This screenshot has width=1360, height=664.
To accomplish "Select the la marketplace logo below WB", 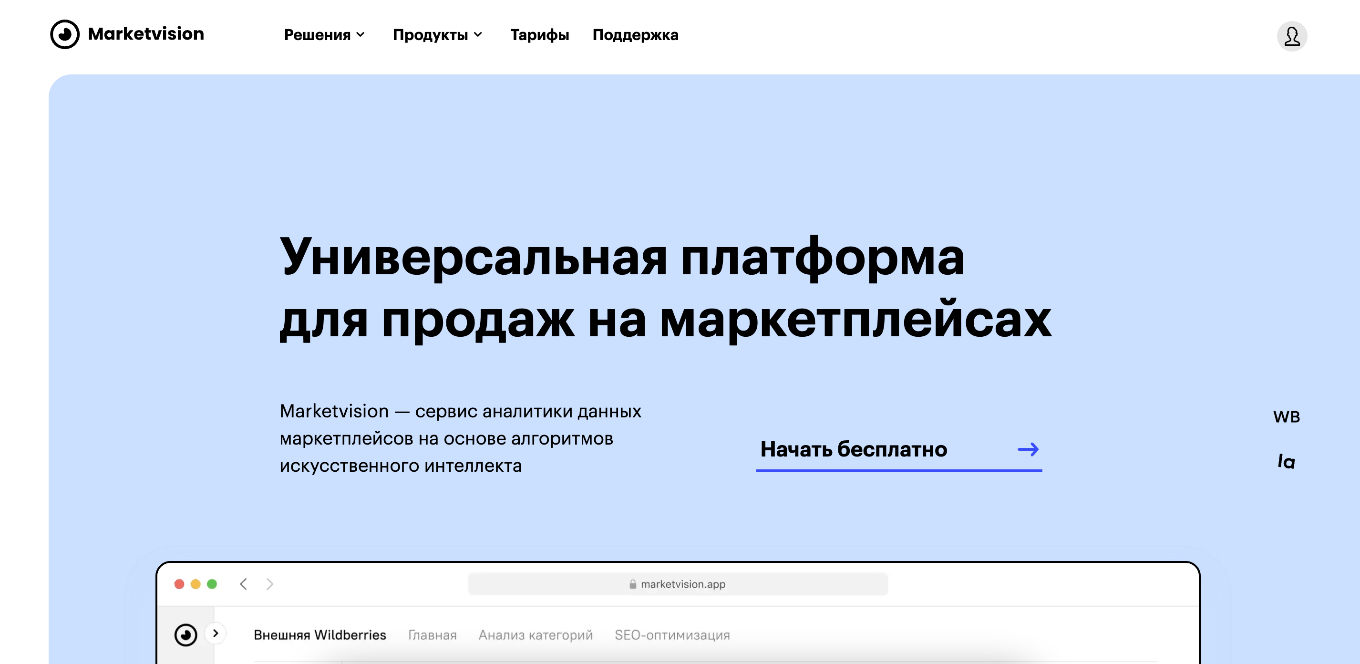I will click(x=1287, y=461).
